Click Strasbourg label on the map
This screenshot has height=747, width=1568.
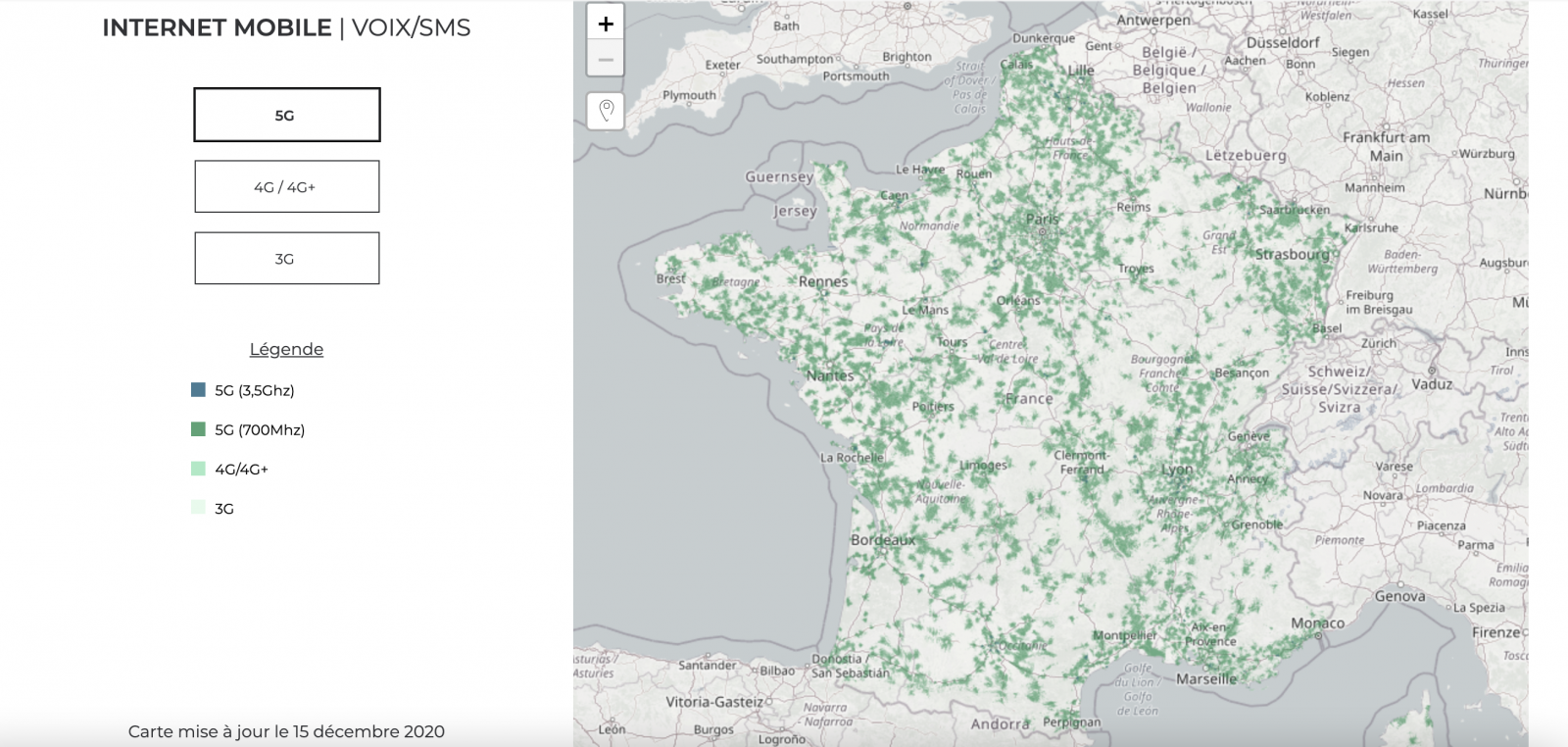coord(1293,254)
